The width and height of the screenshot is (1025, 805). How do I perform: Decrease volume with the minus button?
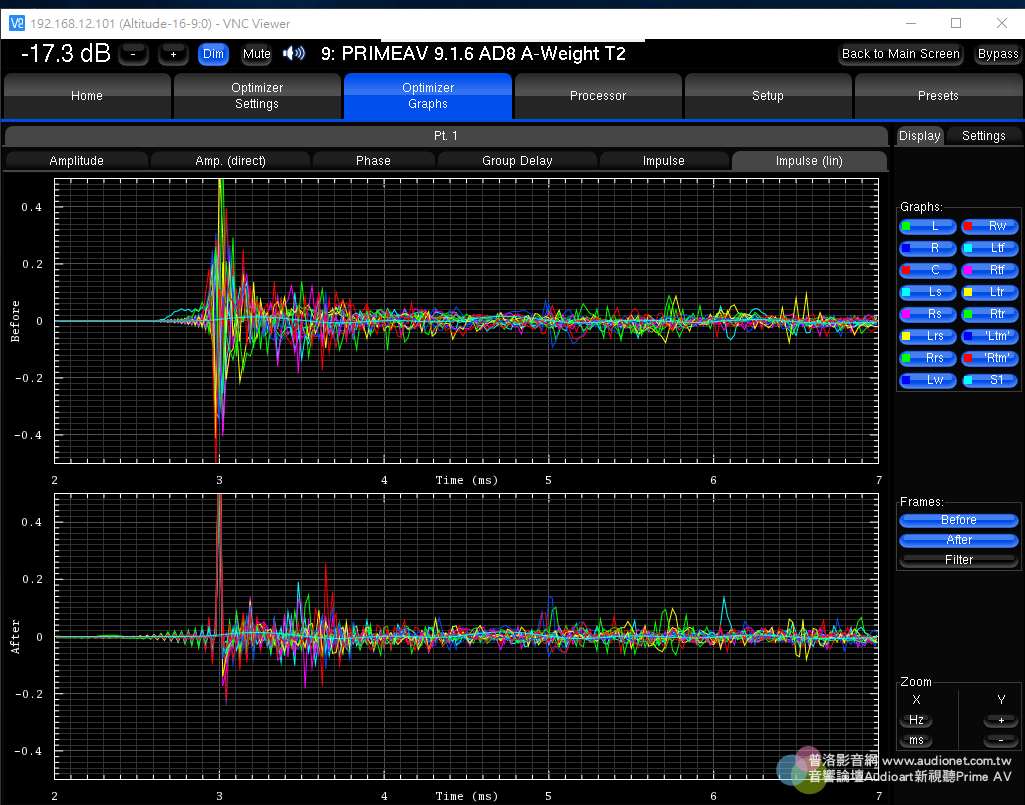tap(134, 54)
